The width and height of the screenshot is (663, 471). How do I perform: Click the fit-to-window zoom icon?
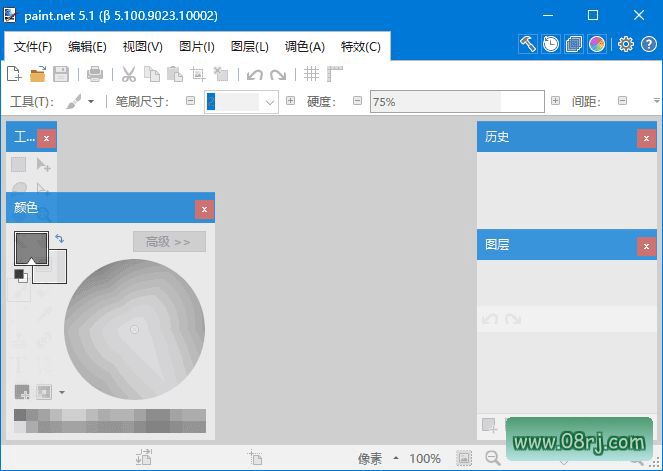pyautogui.click(x=464, y=458)
